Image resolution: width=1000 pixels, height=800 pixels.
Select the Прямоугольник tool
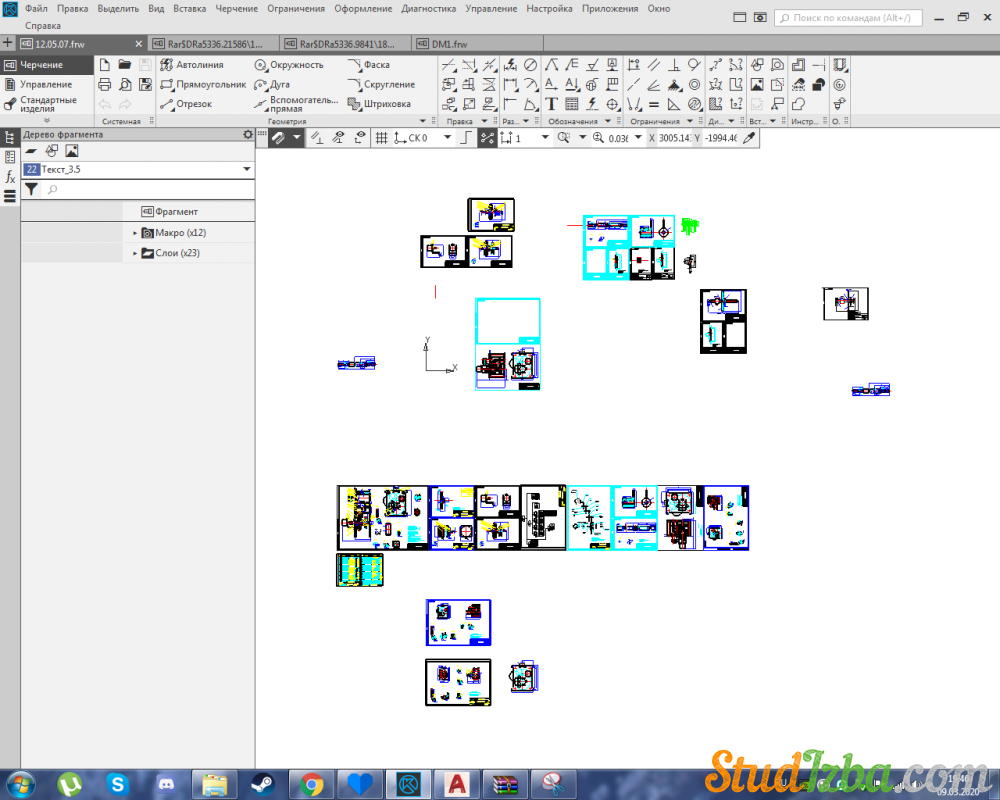[203, 84]
